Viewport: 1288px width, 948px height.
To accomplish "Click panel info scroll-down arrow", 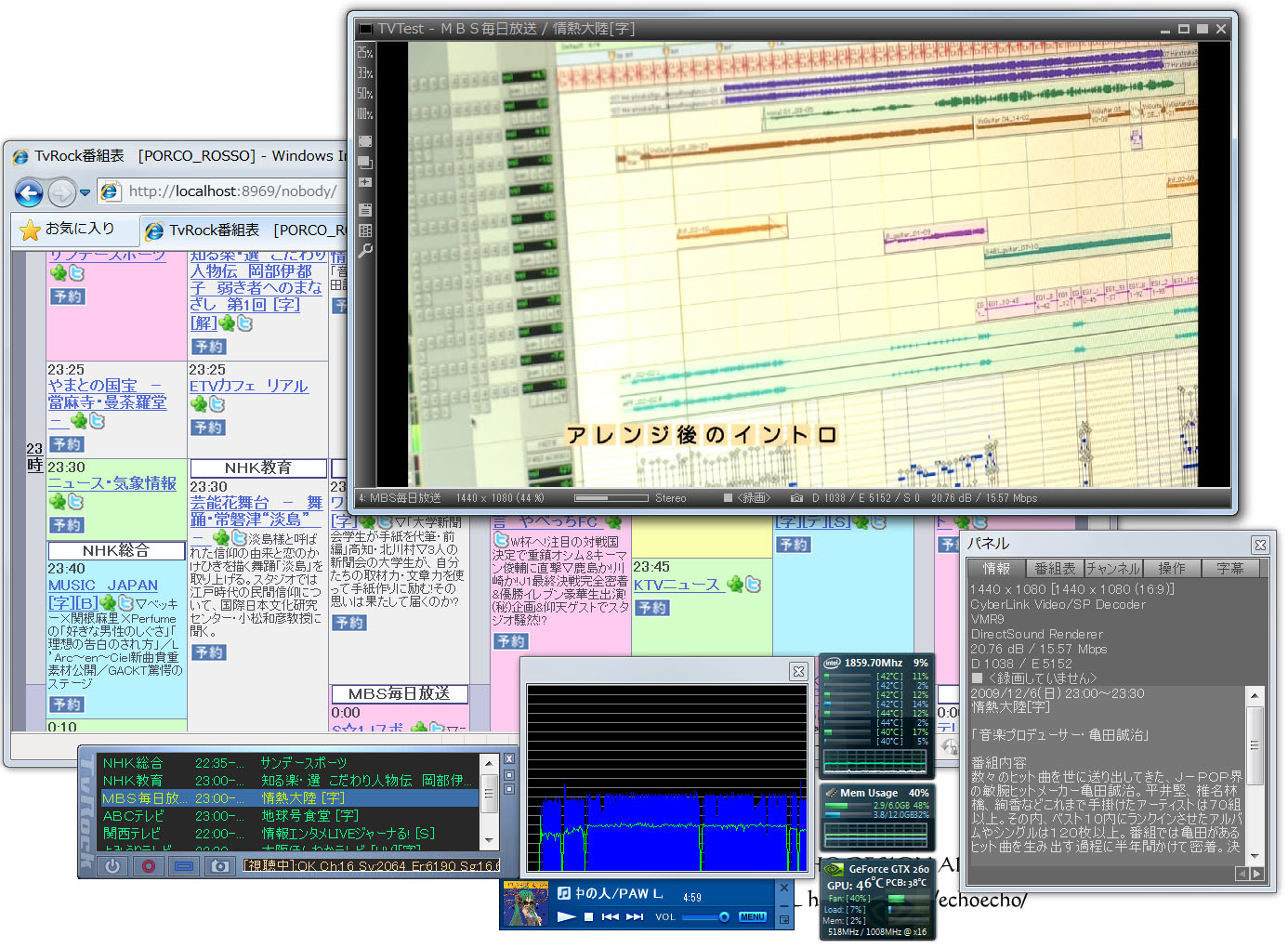I will coord(1255,857).
